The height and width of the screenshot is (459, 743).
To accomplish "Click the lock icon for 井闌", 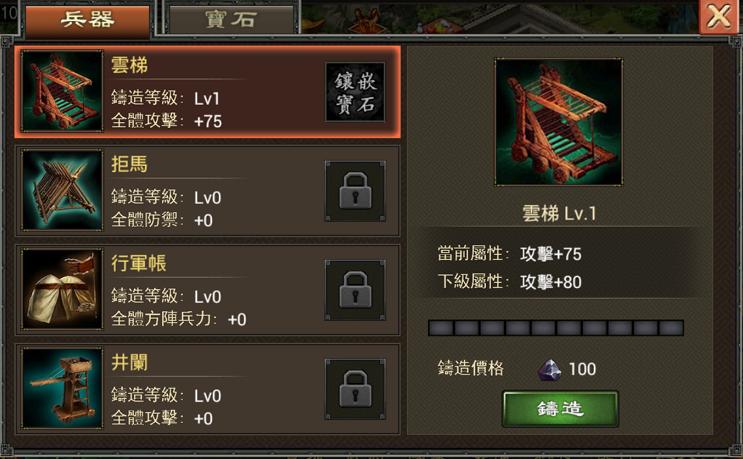I will coord(355,389).
